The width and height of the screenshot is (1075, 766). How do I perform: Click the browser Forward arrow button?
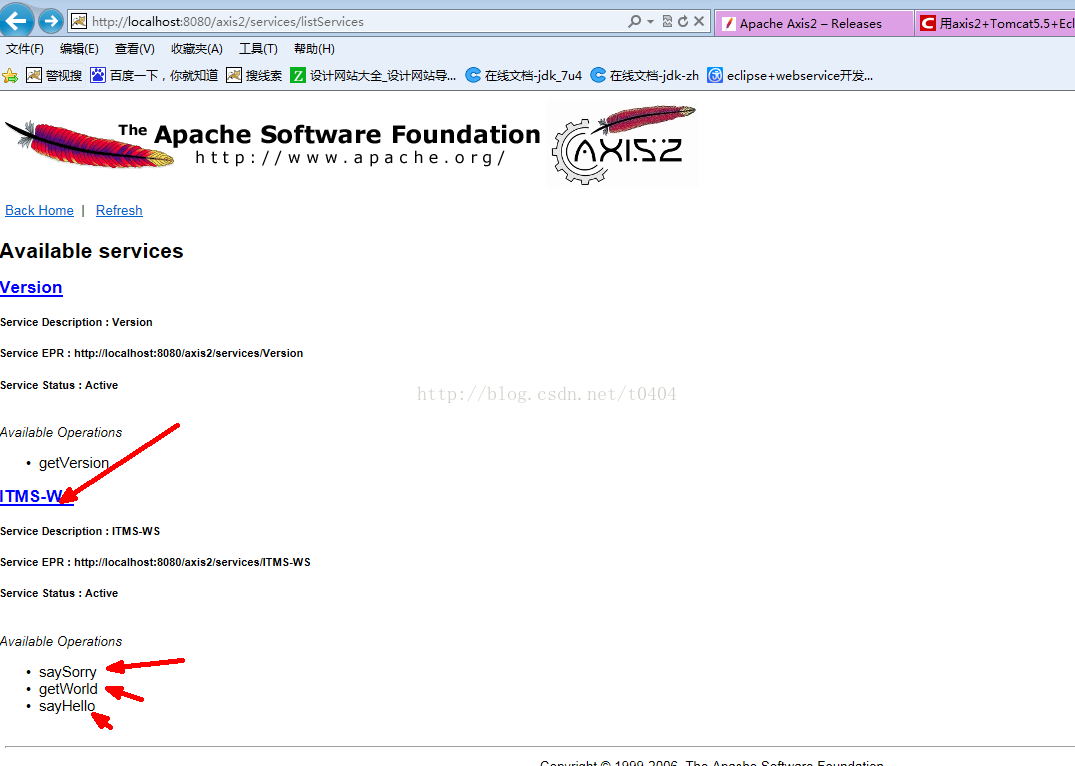pos(51,21)
